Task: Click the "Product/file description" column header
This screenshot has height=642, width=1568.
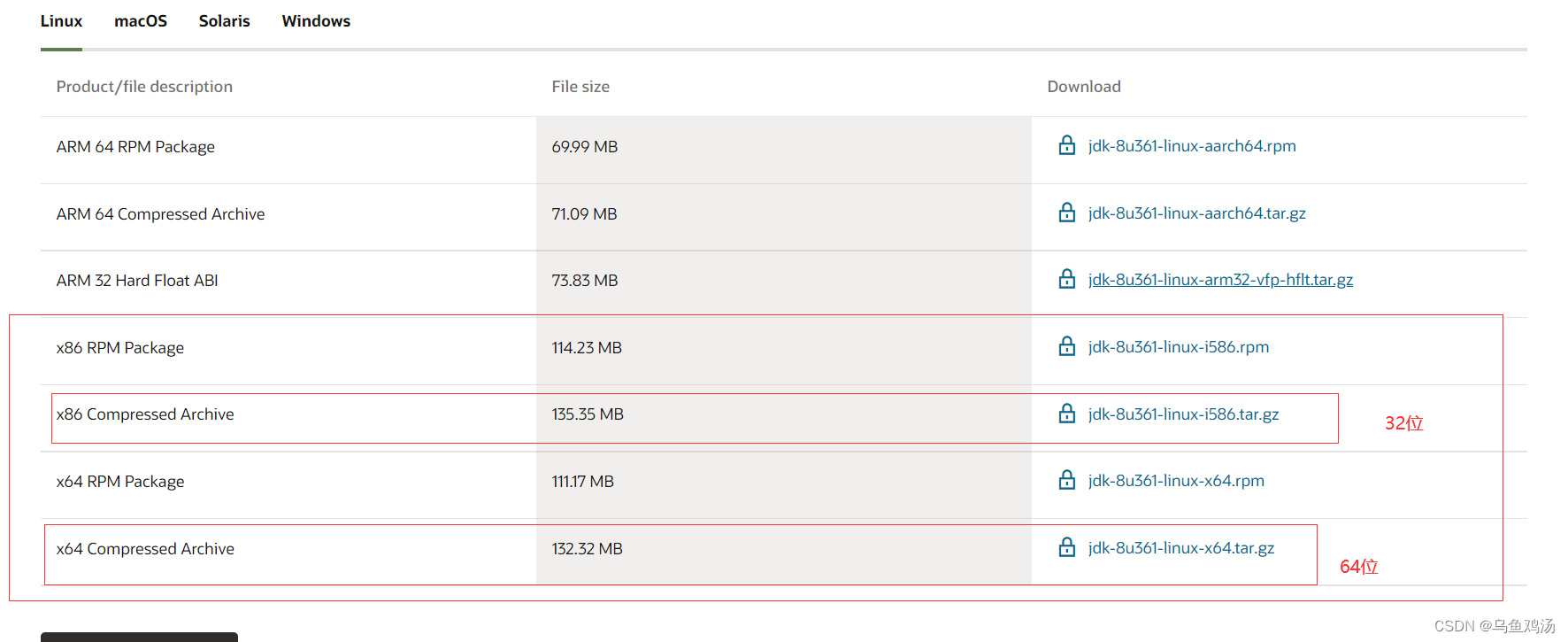Action: 144,87
